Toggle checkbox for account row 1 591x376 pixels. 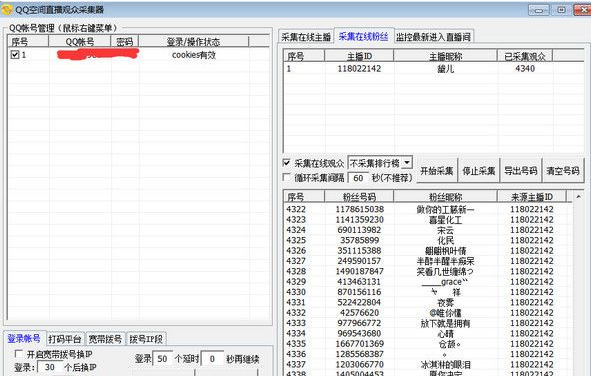pos(15,55)
